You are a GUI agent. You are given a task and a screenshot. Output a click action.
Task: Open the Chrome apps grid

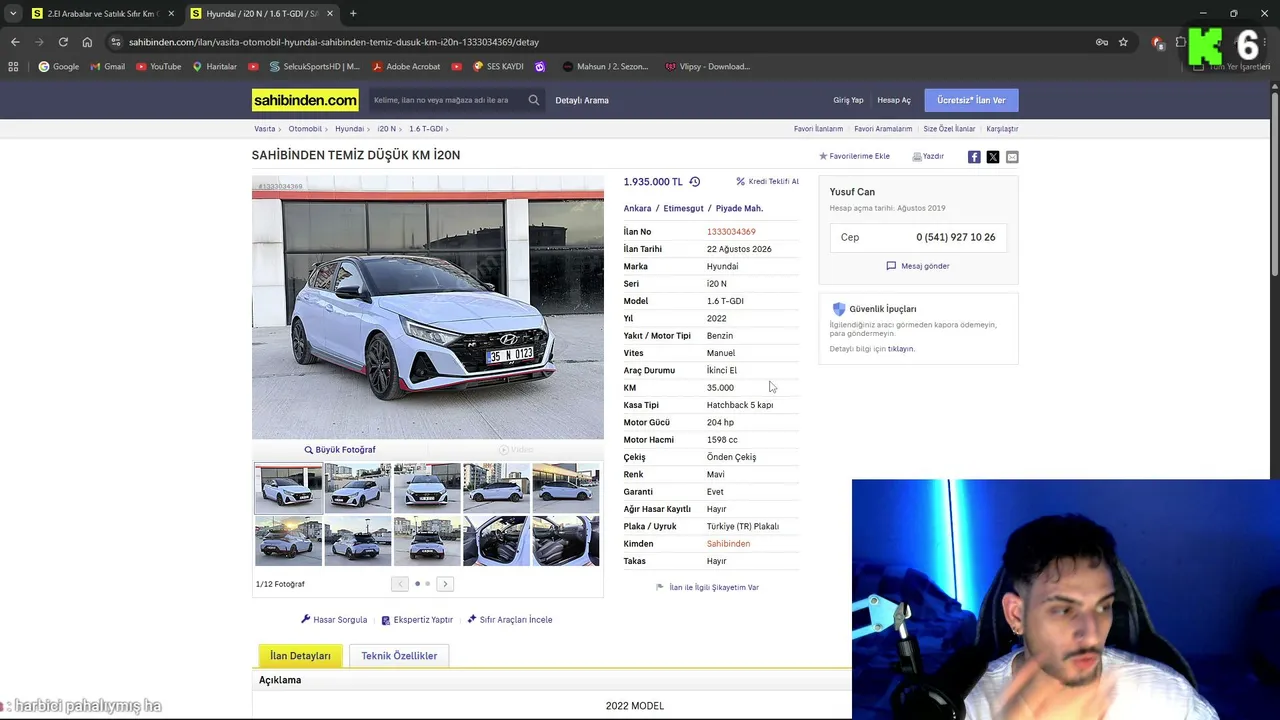click(x=13, y=67)
